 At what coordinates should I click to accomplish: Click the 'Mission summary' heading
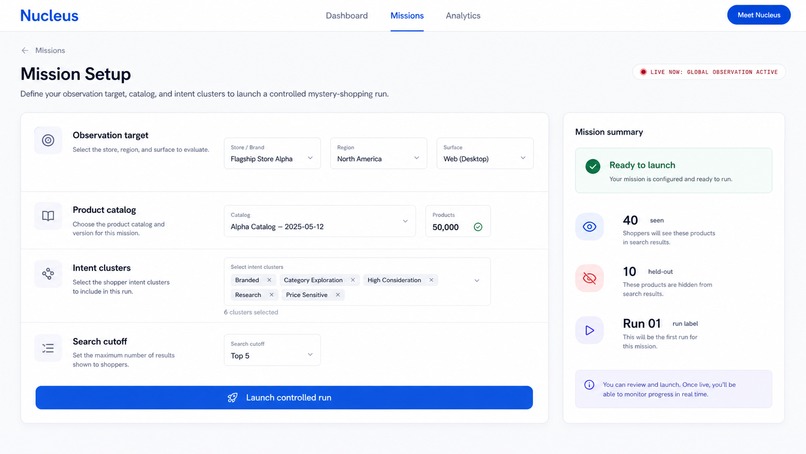coord(609,132)
